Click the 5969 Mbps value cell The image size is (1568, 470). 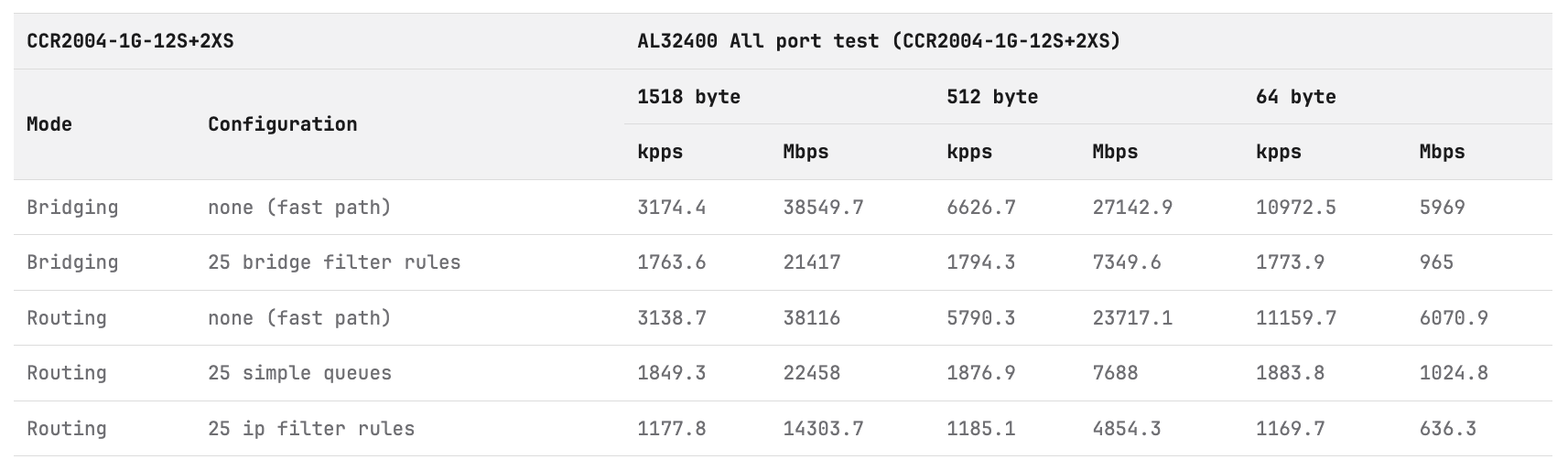pos(1442,208)
